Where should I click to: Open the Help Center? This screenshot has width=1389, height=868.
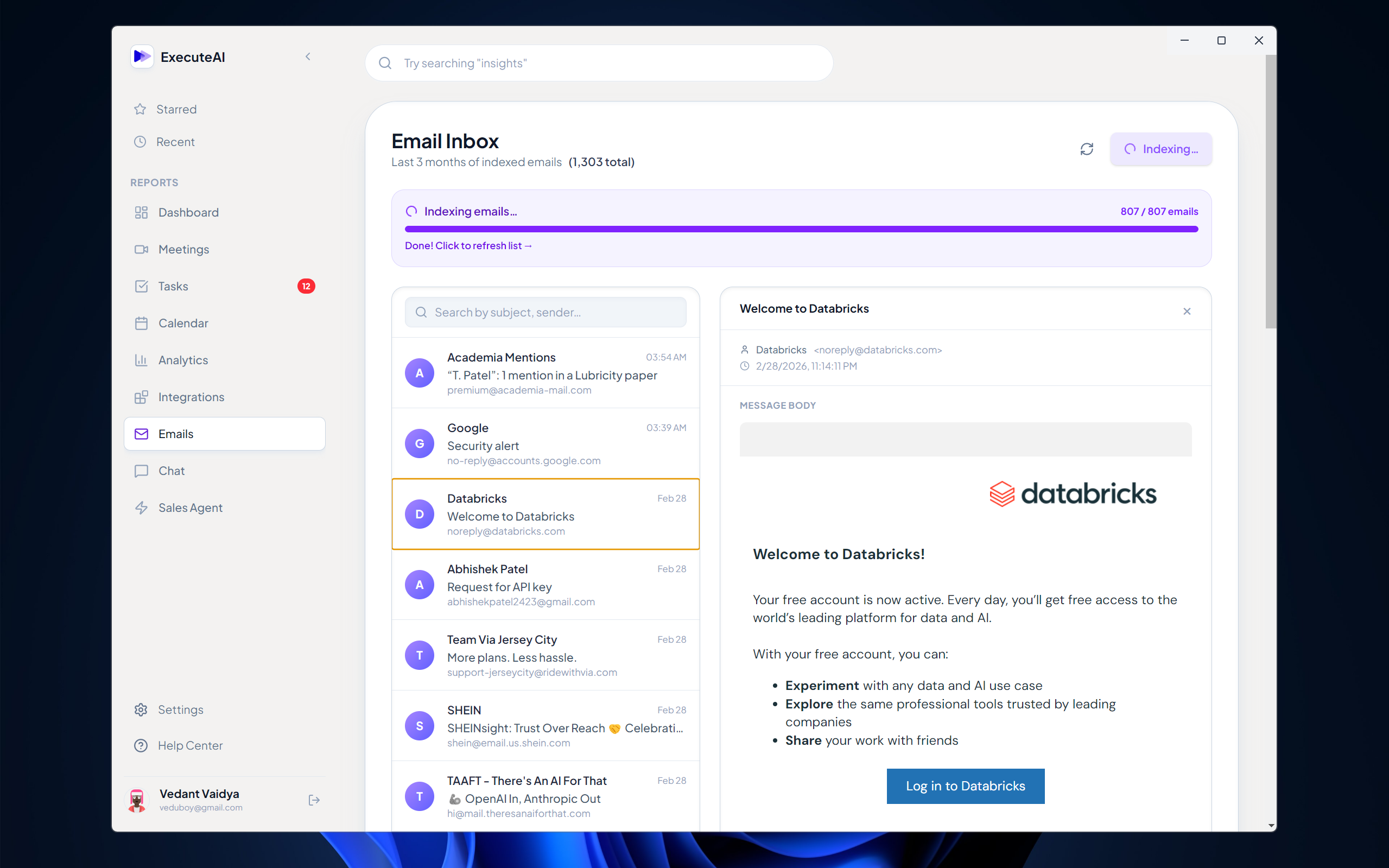190,745
